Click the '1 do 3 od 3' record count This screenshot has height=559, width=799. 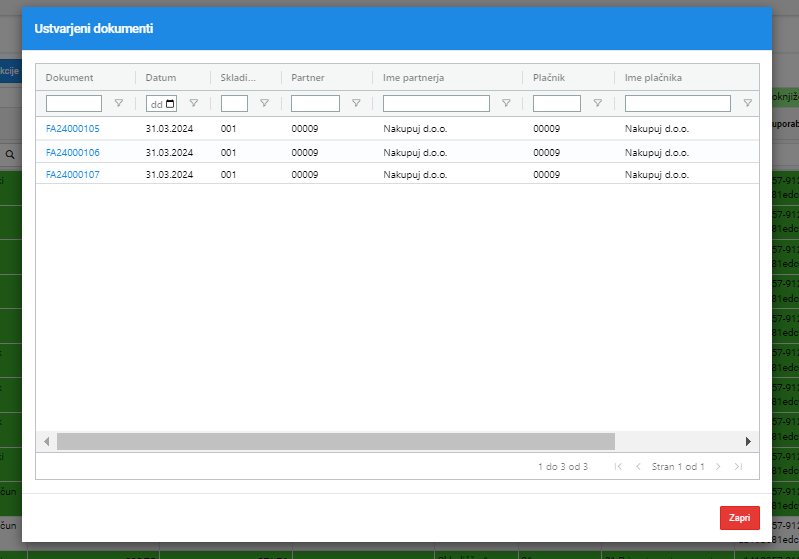click(563, 467)
